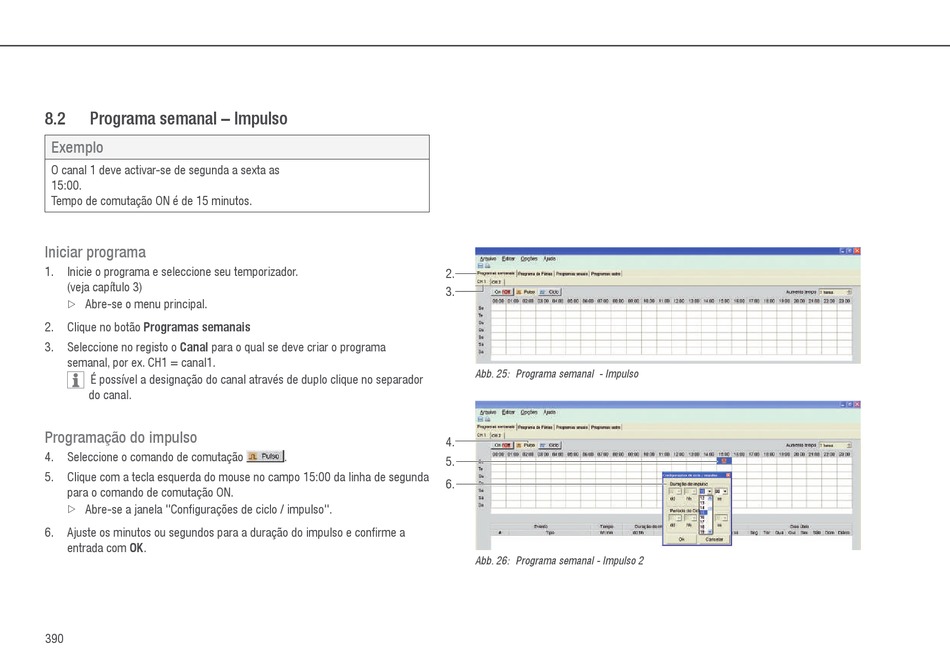Click the save icon in the upper figure
Screen dimensions: 950x670
click(480, 266)
